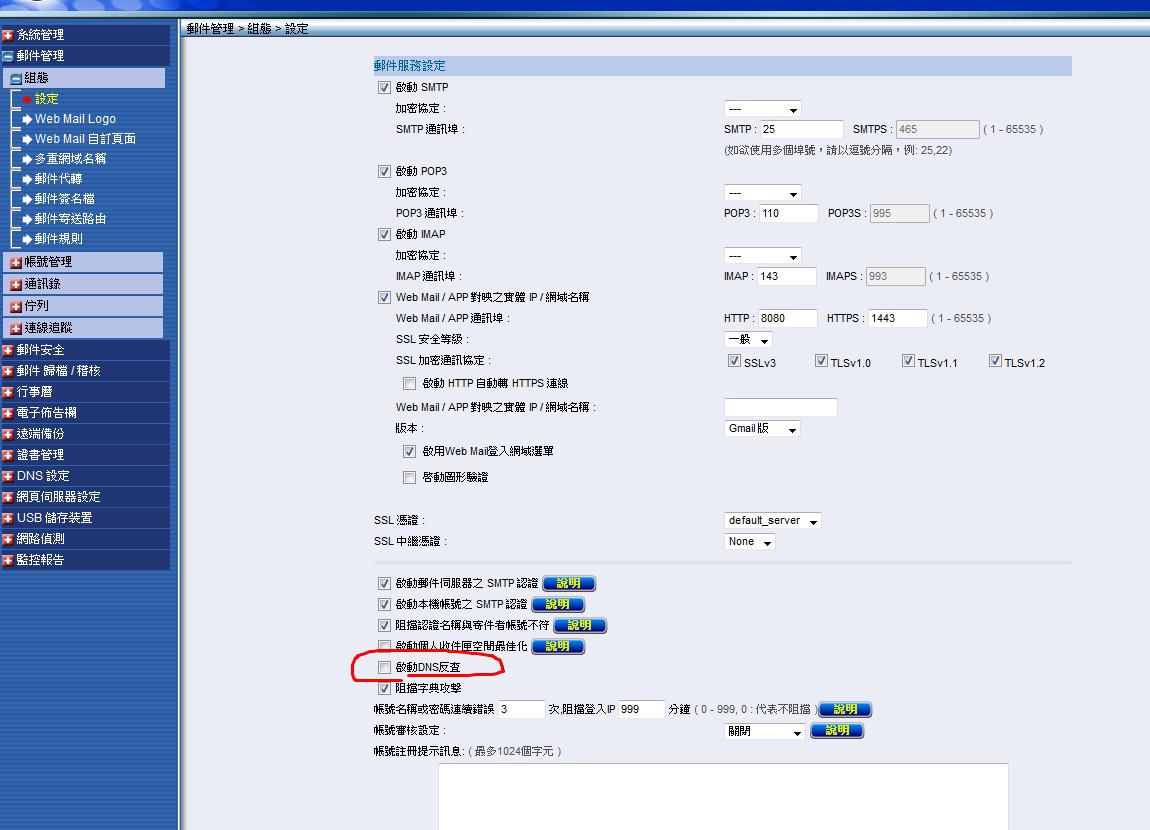Uncheck the 啟動 SMTP checkbox
This screenshot has height=830, width=1150.
click(x=384, y=88)
